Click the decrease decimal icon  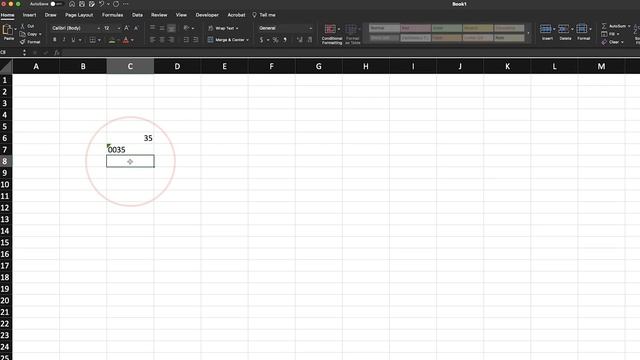coord(310,40)
